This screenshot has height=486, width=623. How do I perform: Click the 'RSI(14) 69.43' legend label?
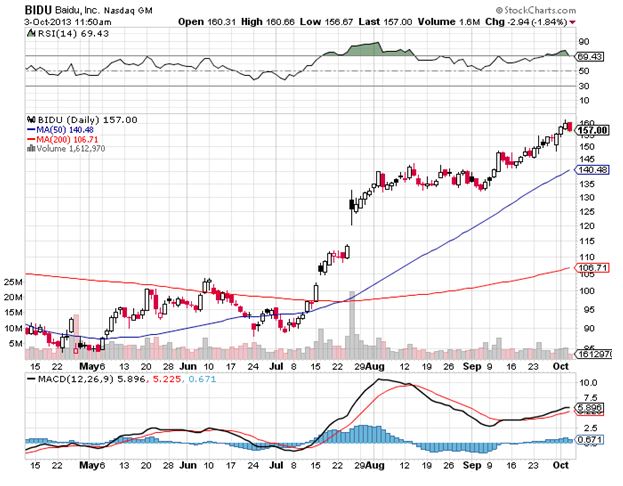point(73,34)
